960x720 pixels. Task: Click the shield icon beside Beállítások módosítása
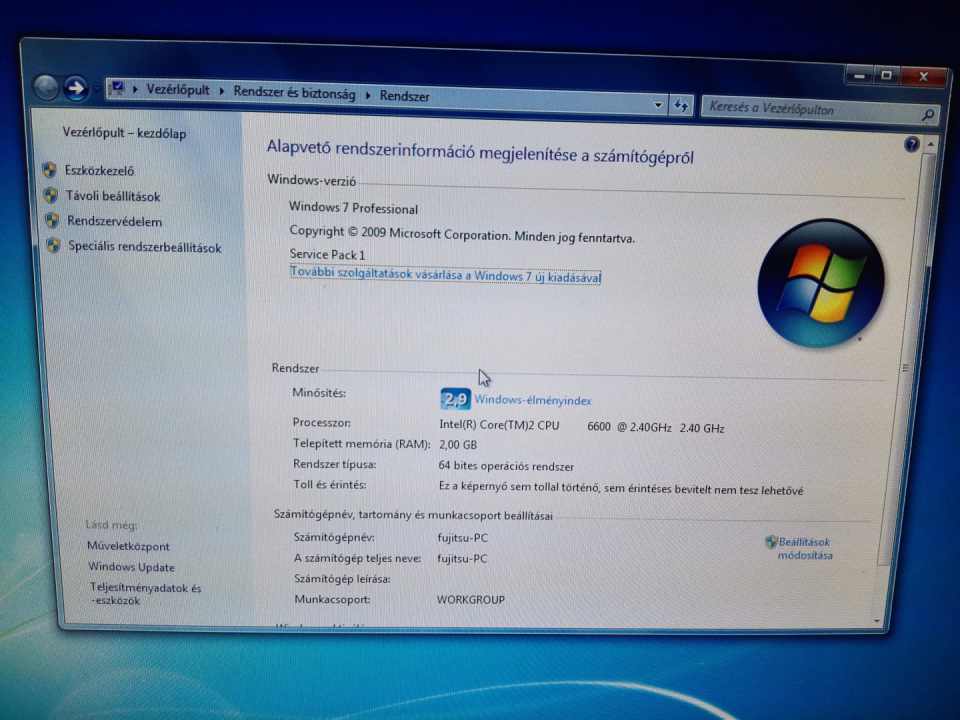click(771, 541)
